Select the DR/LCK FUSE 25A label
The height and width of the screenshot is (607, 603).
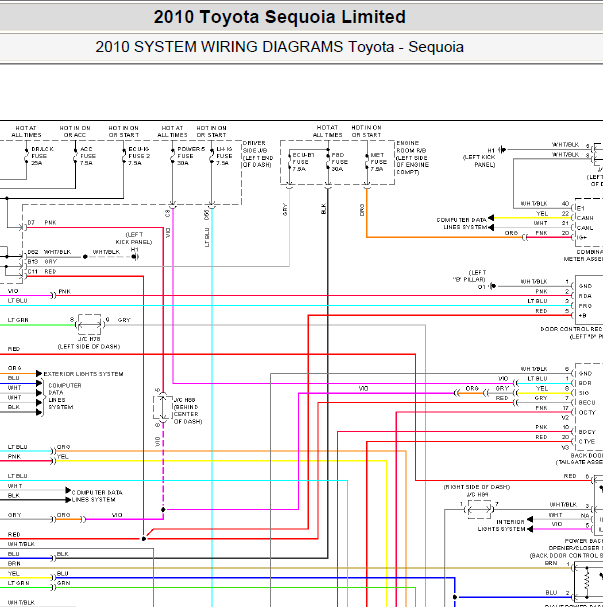[x=42, y=156]
